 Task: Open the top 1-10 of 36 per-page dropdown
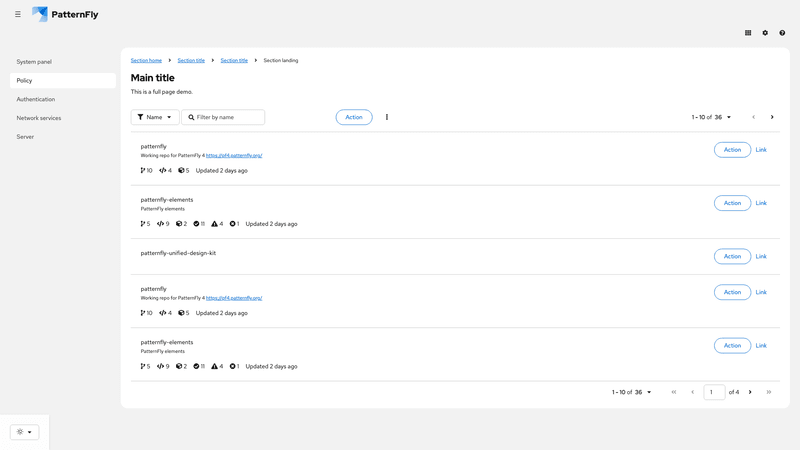(711, 117)
